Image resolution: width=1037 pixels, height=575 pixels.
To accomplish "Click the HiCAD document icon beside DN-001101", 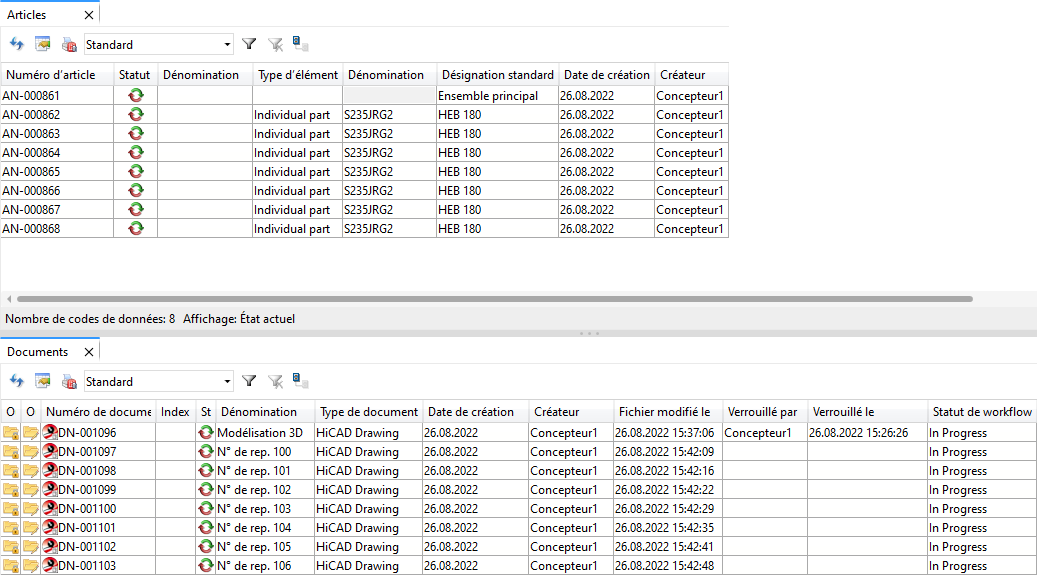I will pyautogui.click(x=50, y=528).
